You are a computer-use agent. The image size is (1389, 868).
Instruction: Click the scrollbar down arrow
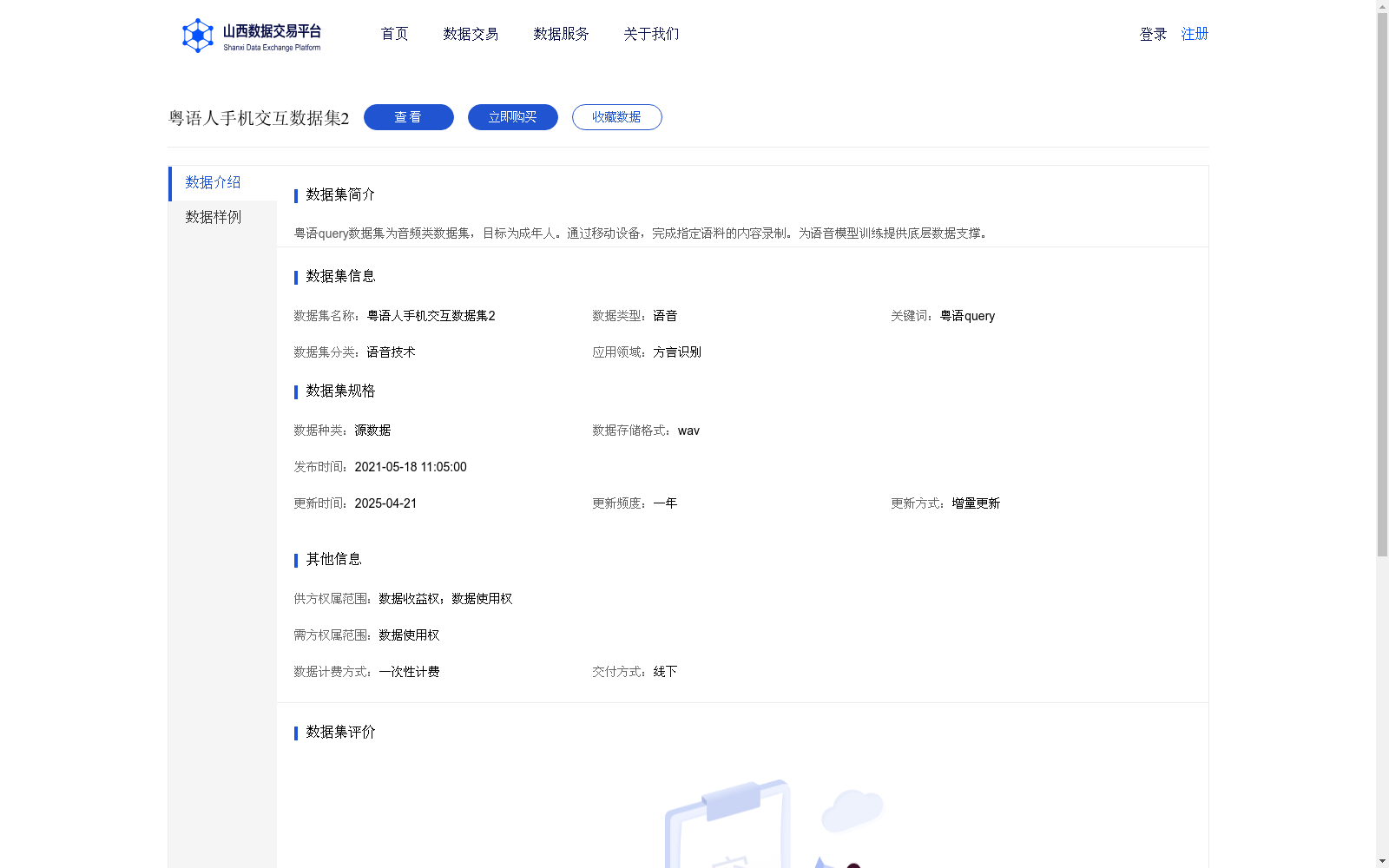pyautogui.click(x=1382, y=861)
